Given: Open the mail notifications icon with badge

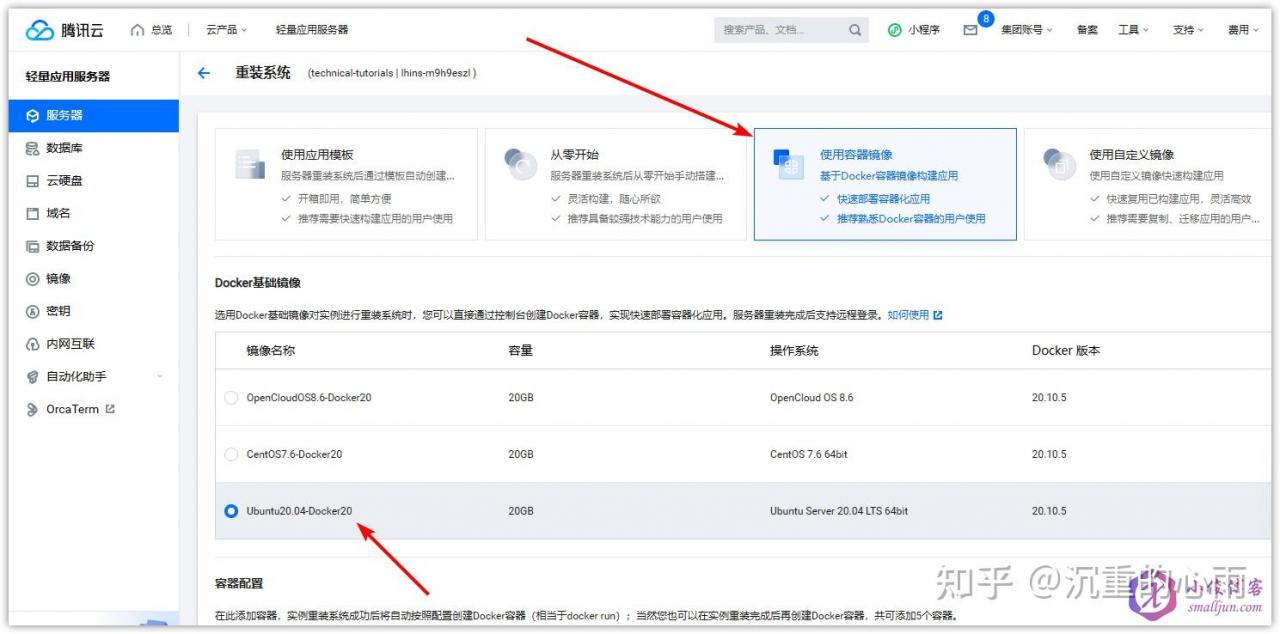Looking at the screenshot, I should (970, 30).
